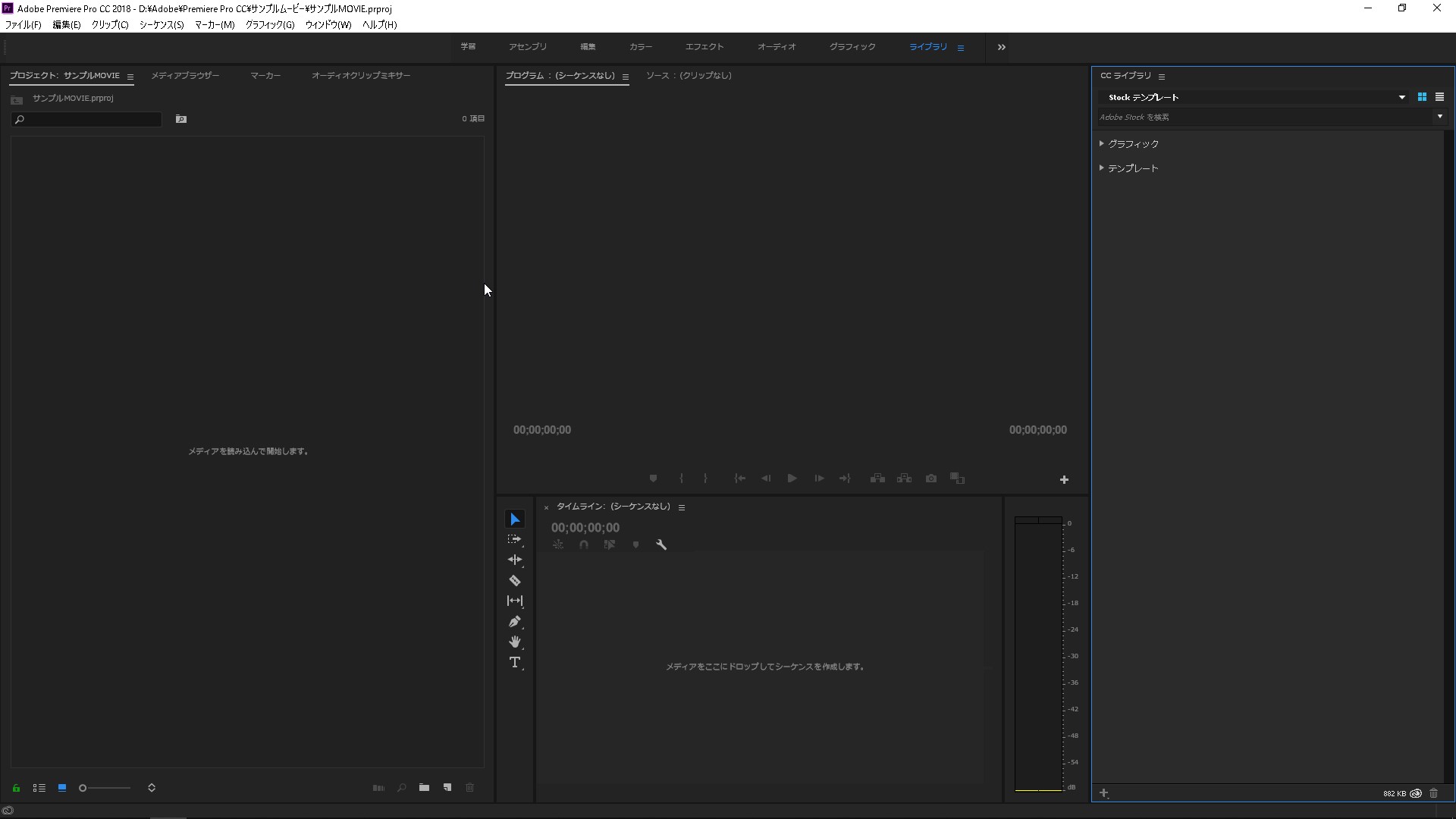Click the Add button in the program monitor
1456x819 pixels.
pos(1065,479)
